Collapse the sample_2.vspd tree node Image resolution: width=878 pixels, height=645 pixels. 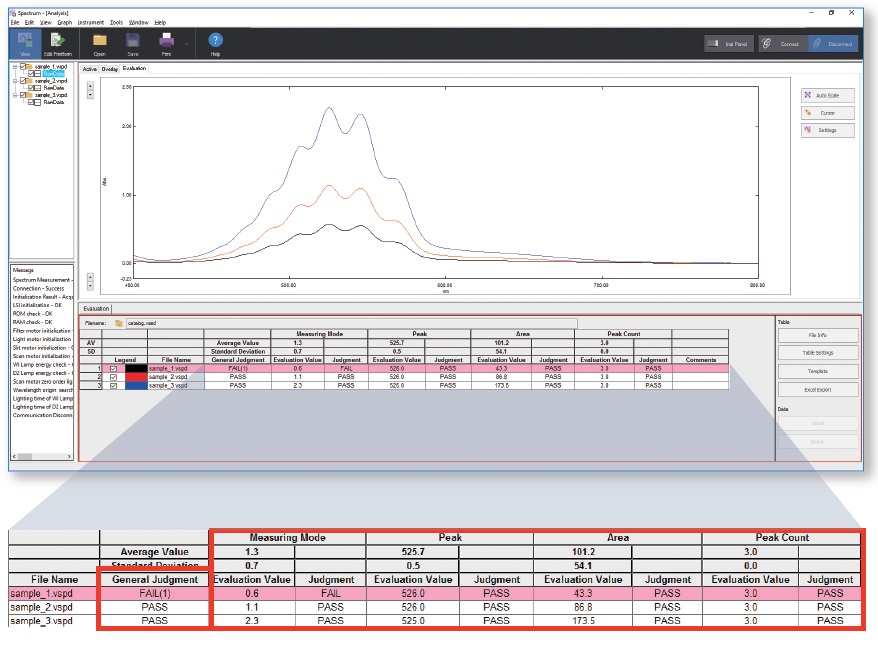(14, 80)
